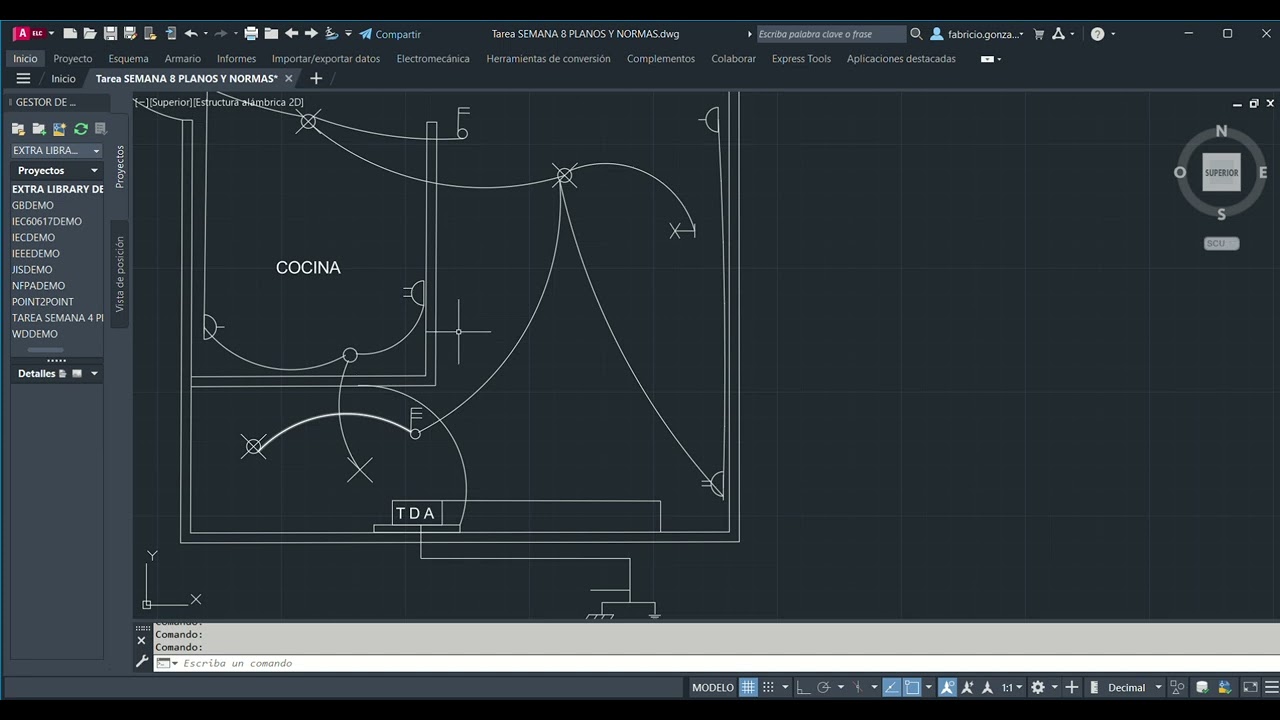Screen dimensions: 1280x720
Task: Customize quick access toolbar dropdown
Action: tap(348, 34)
